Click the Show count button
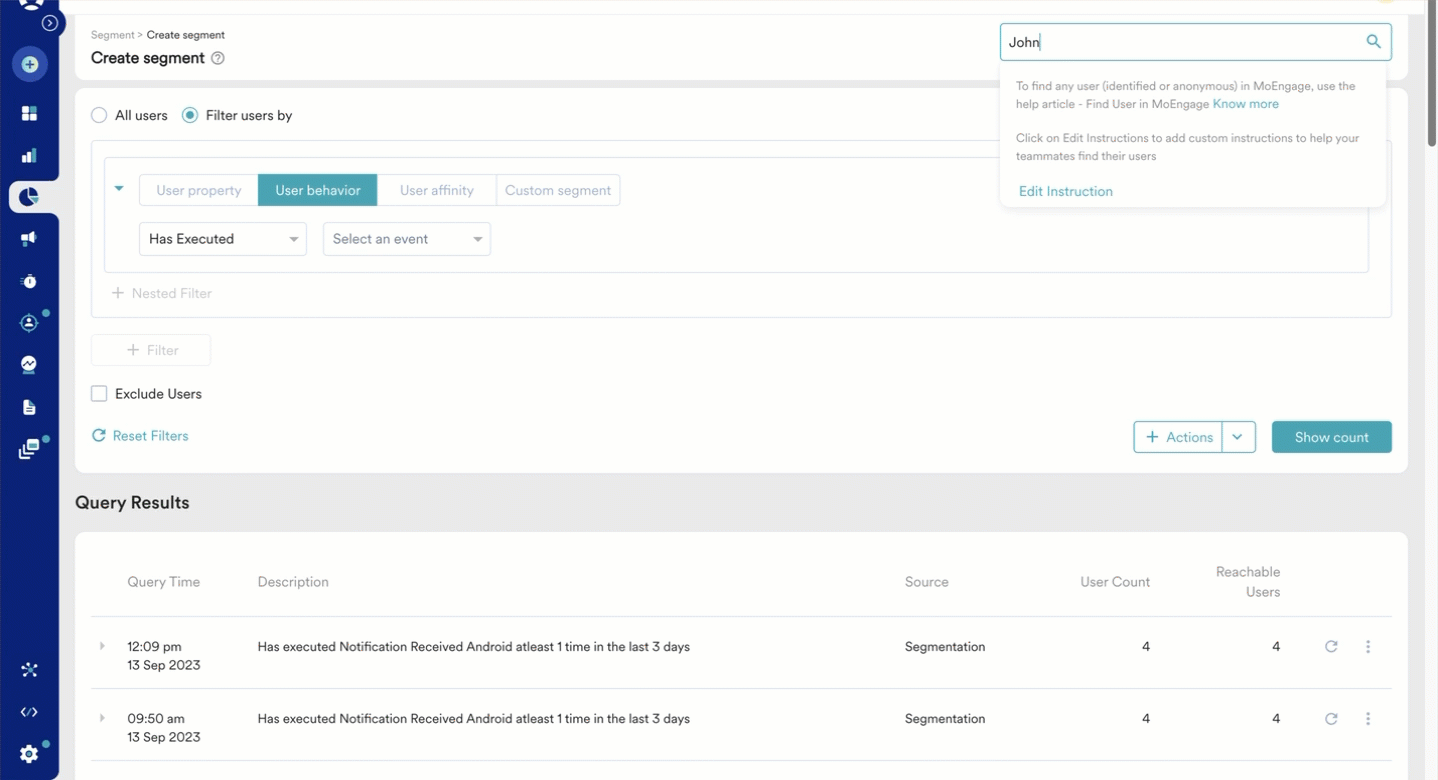The image size is (1438, 780). (1331, 437)
